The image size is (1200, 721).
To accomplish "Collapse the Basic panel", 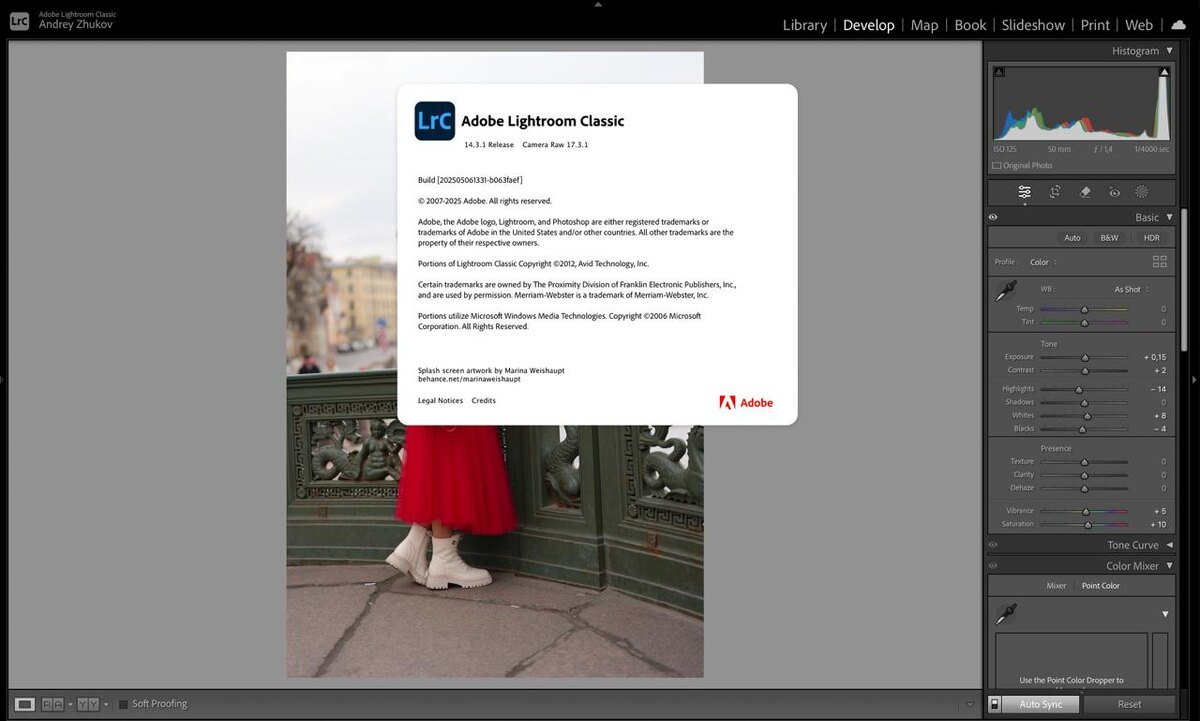I will pos(1170,217).
